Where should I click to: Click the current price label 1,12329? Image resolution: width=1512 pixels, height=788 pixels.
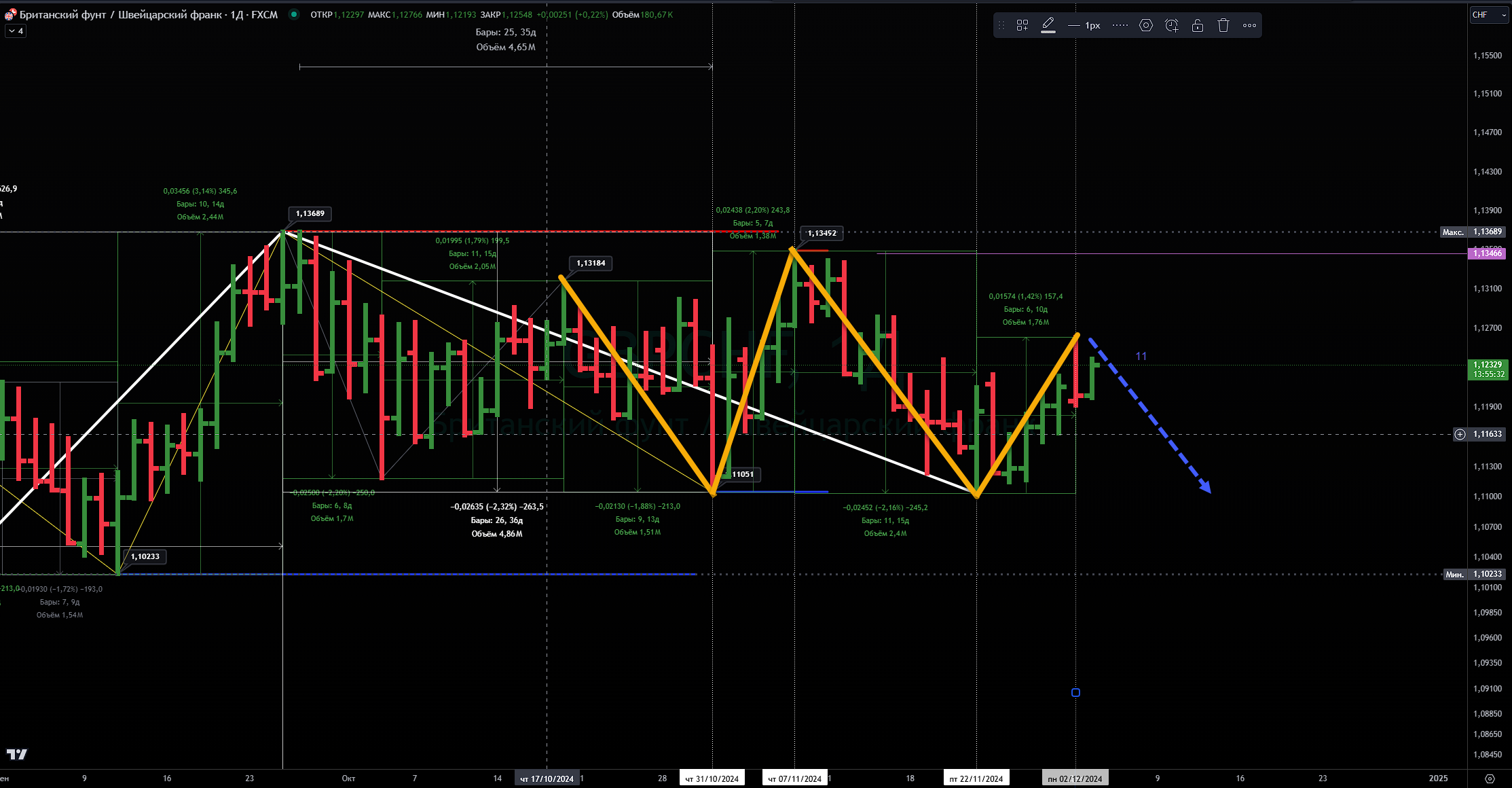(x=1487, y=370)
